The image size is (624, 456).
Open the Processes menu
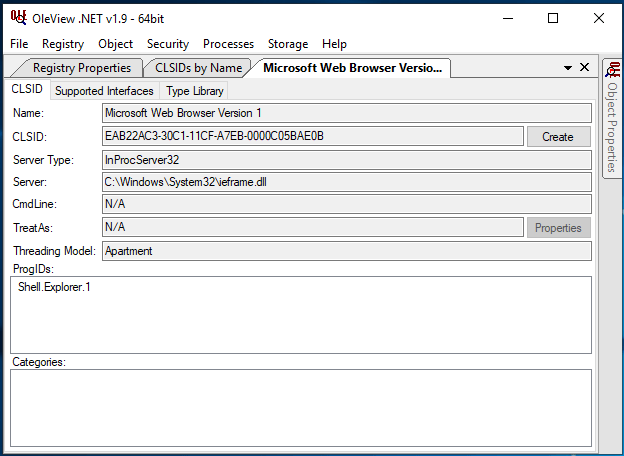click(228, 44)
